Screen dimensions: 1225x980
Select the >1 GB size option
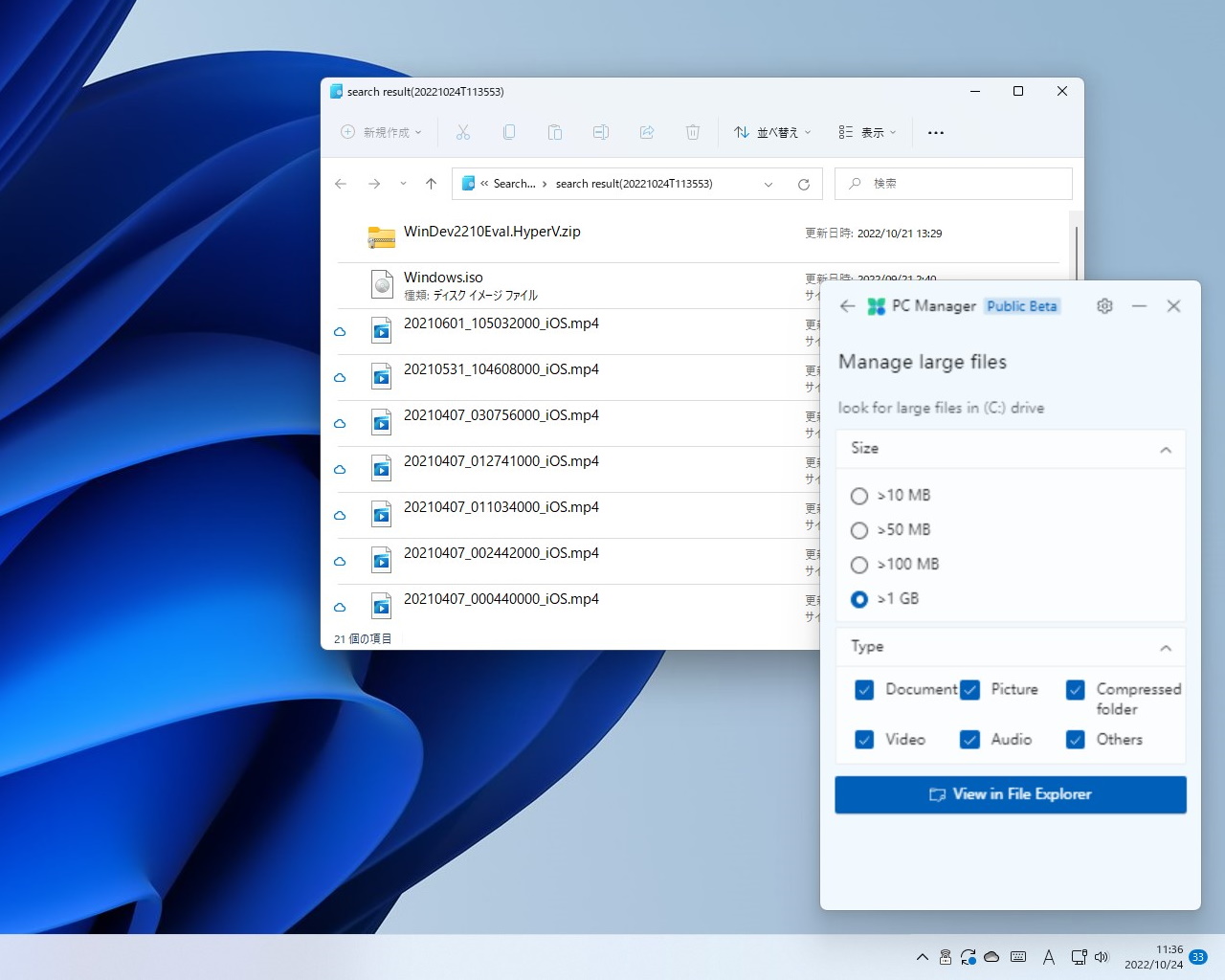859,599
